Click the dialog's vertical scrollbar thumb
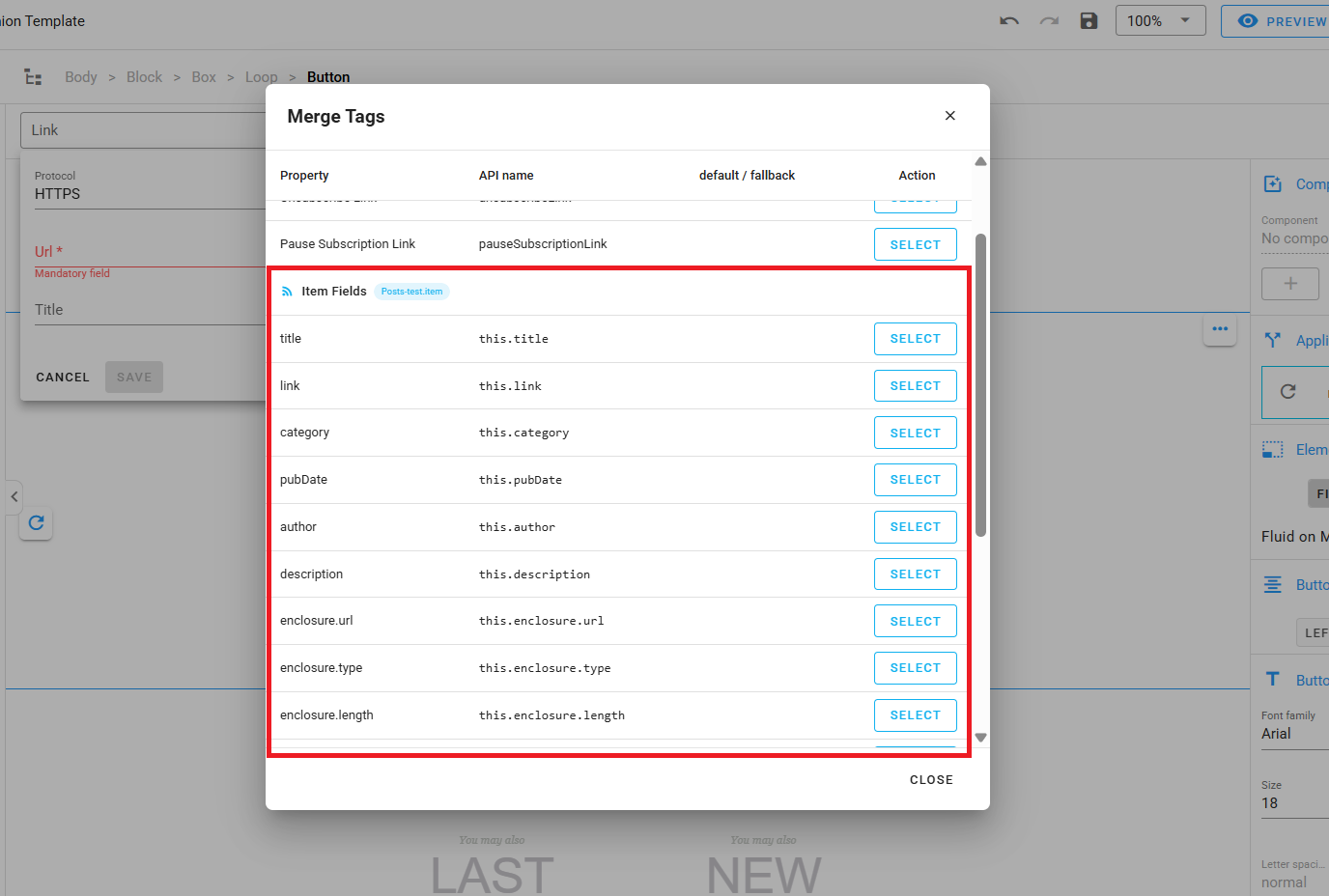Viewport: 1329px width, 896px height. (980, 384)
